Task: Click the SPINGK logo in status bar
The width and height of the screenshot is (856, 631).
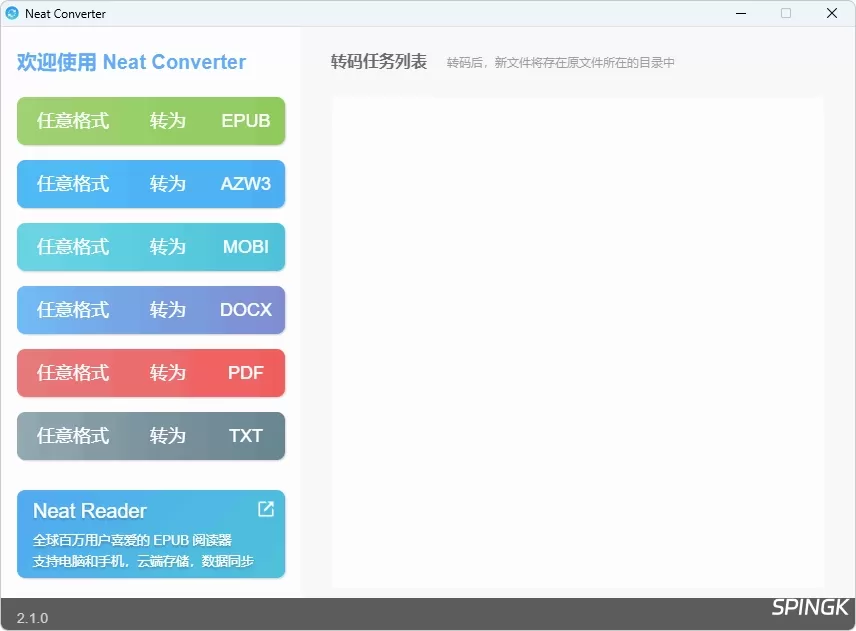Action: [x=810, y=608]
